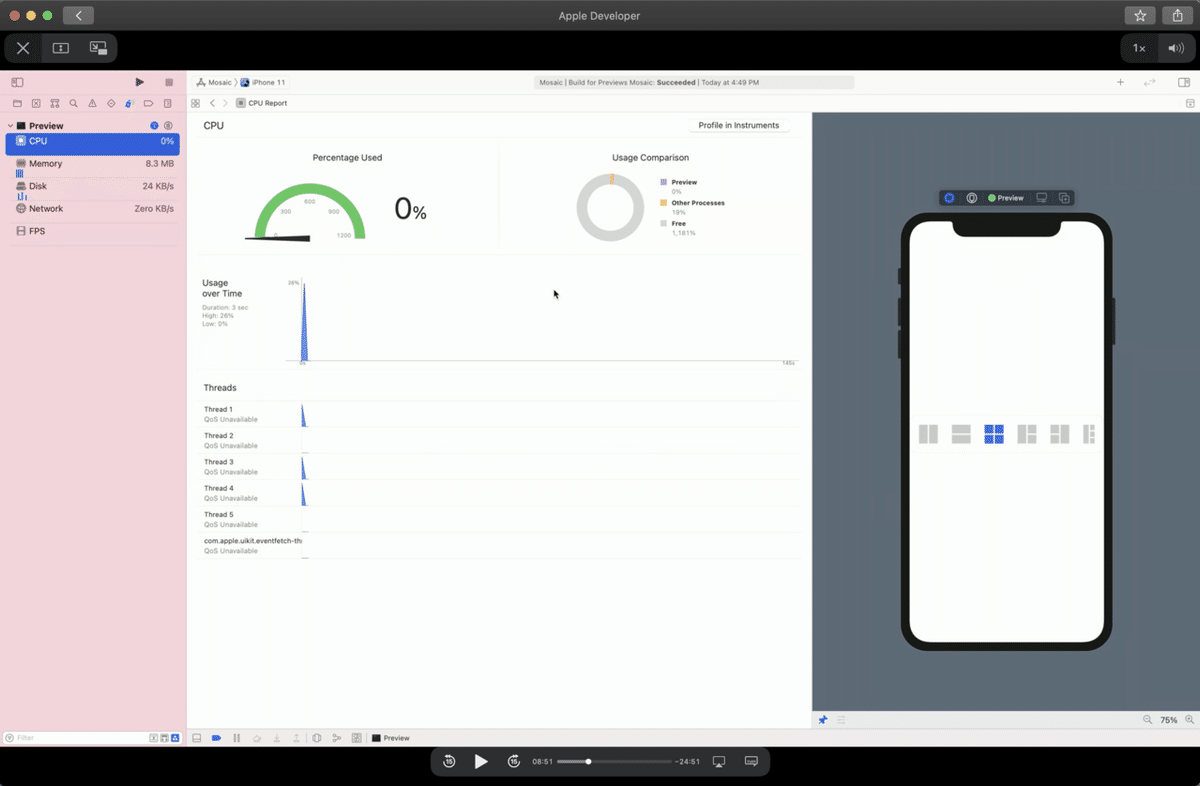Open the Source Control navigator
Viewport: 1200px width, 786px height.
[36, 103]
